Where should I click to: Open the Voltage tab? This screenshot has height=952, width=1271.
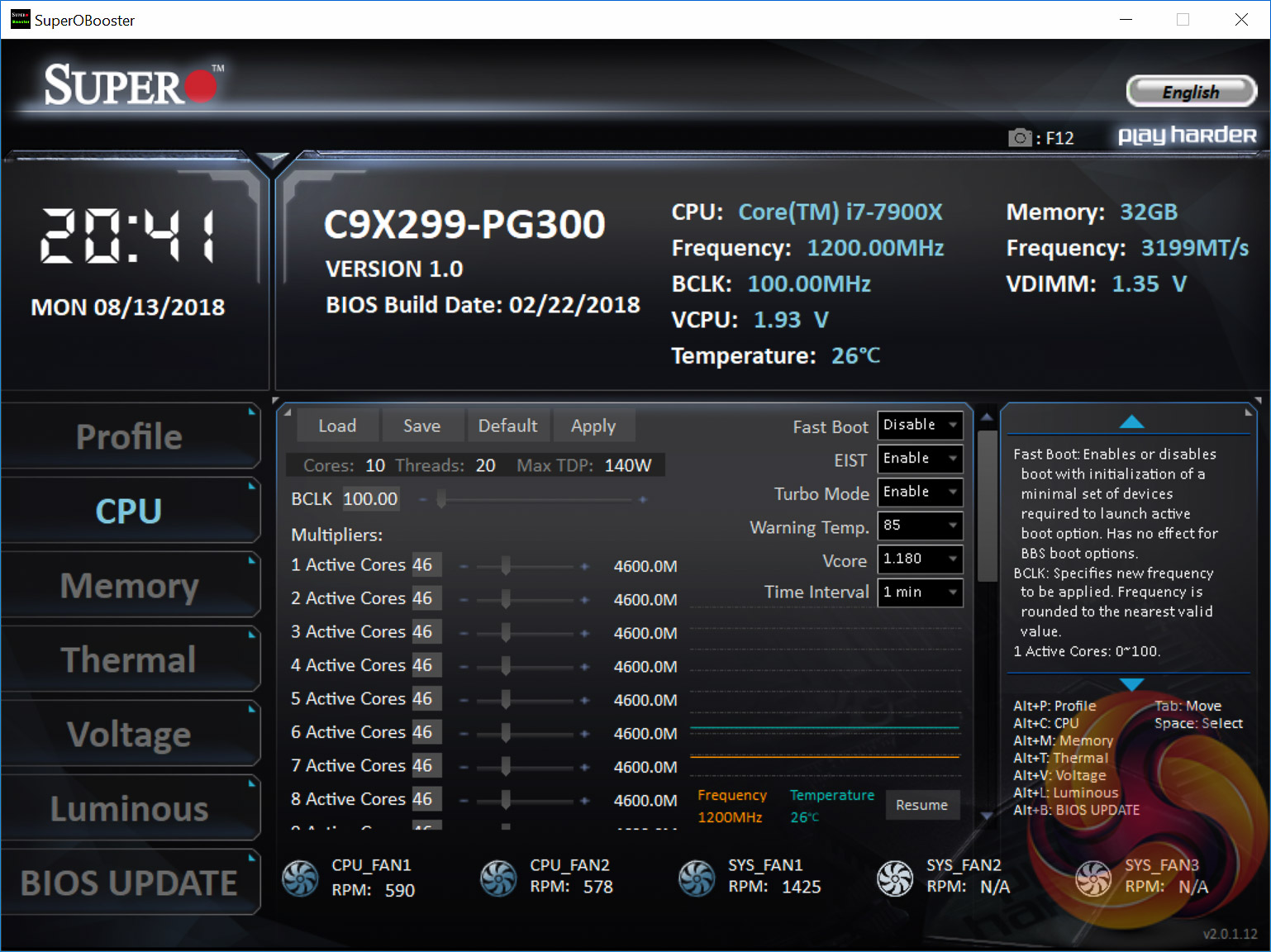pos(130,735)
